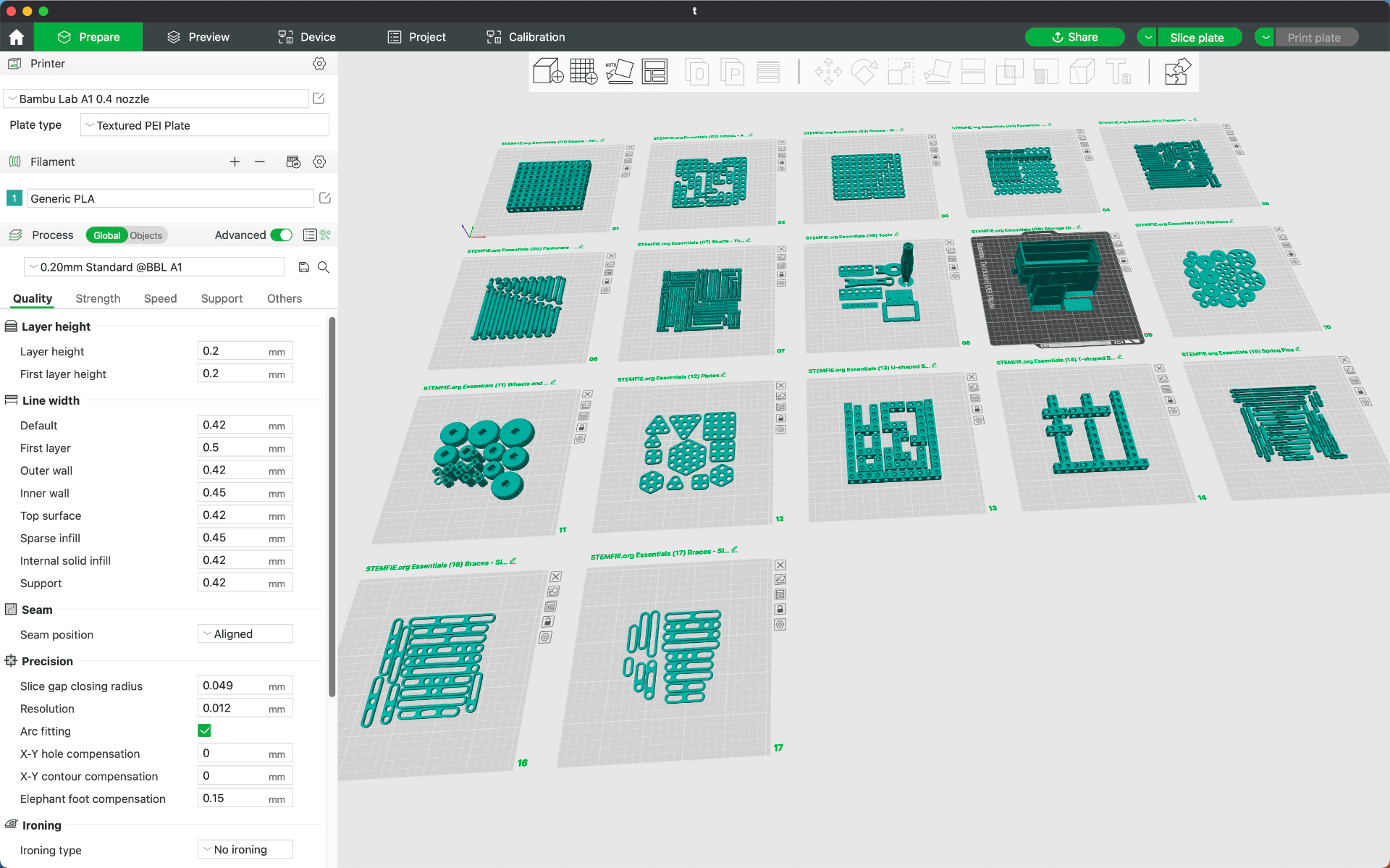Expand the Seam position dropdown

click(x=244, y=632)
